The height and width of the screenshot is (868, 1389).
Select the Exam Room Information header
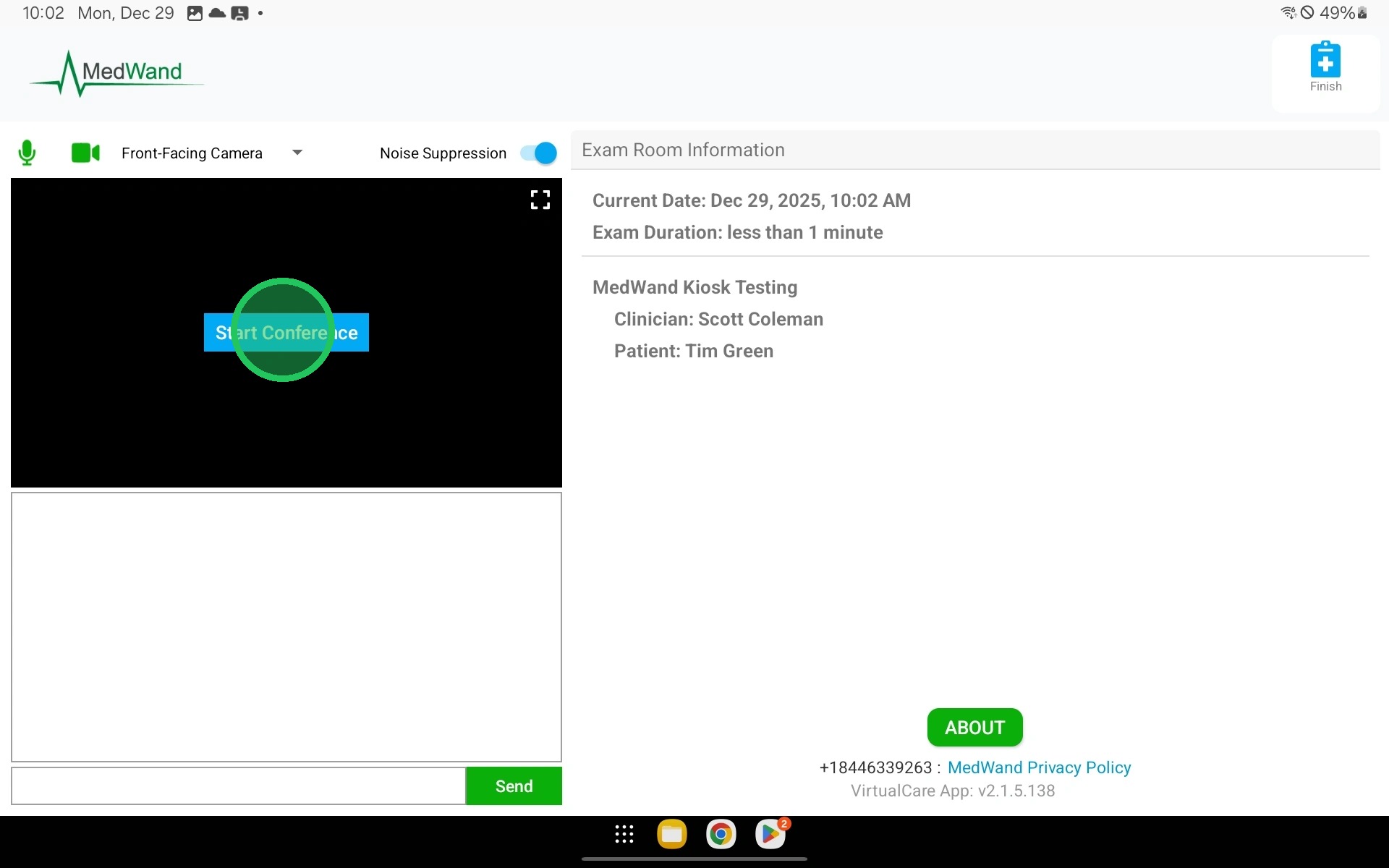[x=683, y=150]
